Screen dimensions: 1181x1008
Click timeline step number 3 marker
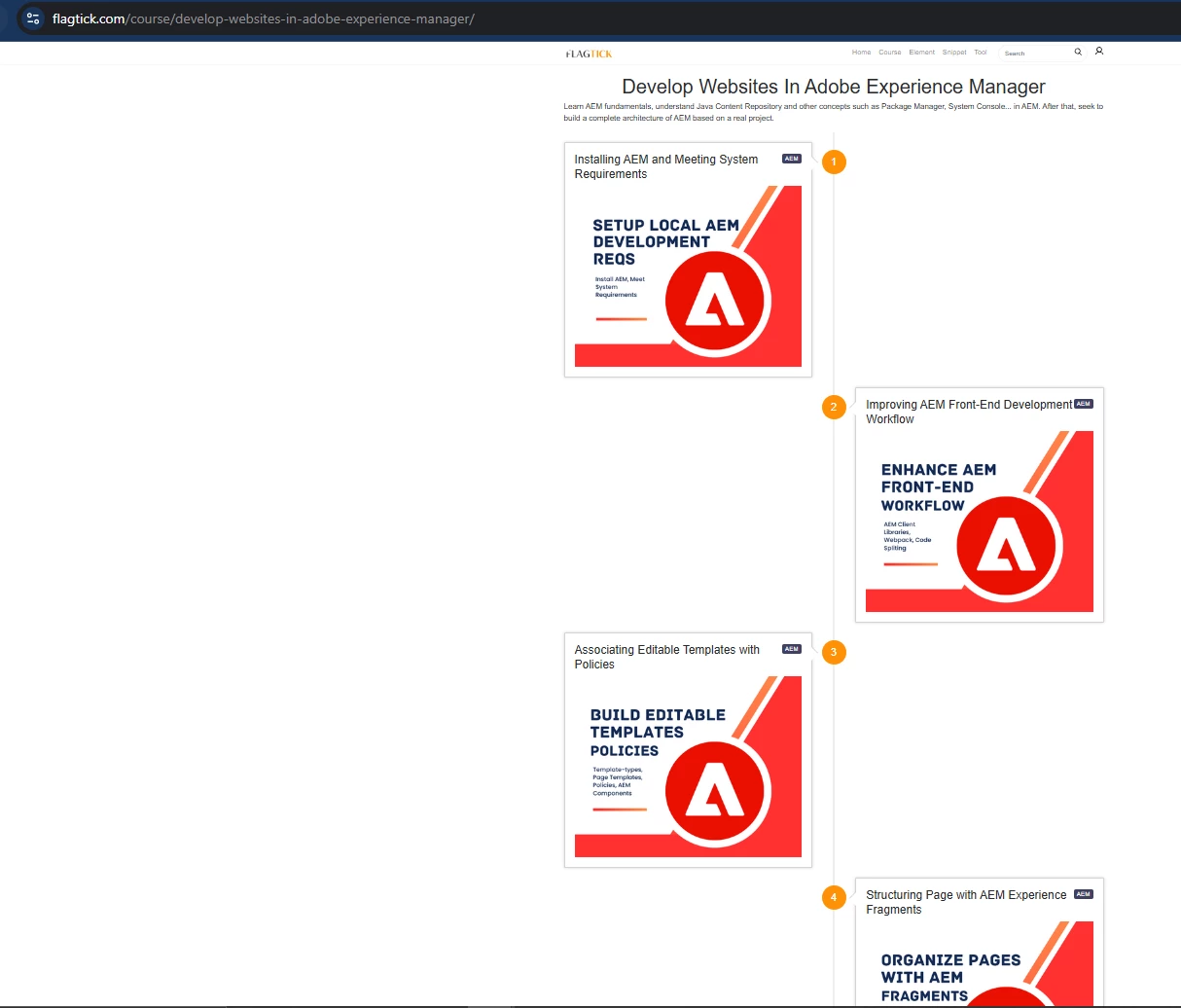click(834, 652)
